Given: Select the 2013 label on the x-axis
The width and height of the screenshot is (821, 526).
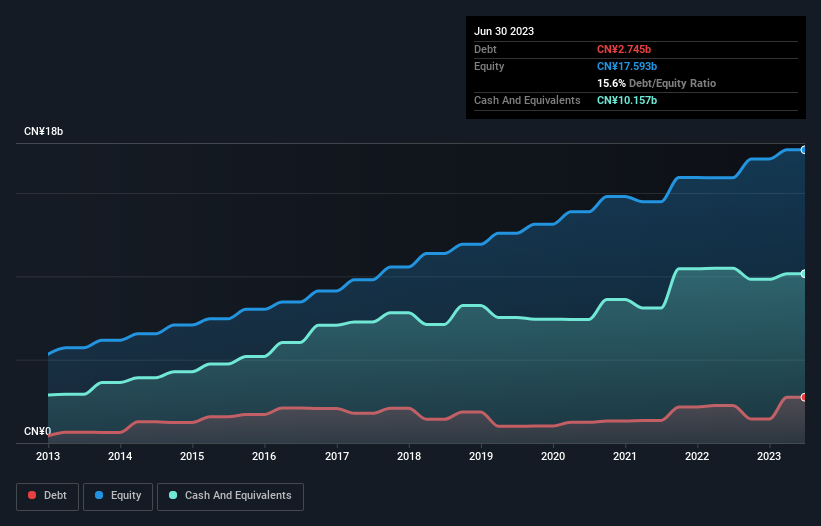Looking at the screenshot, I should tap(48, 456).
